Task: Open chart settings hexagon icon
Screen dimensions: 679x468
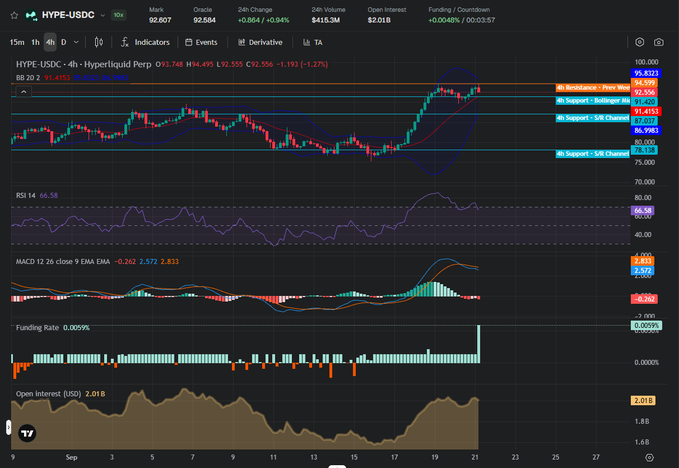Action: click(x=639, y=42)
